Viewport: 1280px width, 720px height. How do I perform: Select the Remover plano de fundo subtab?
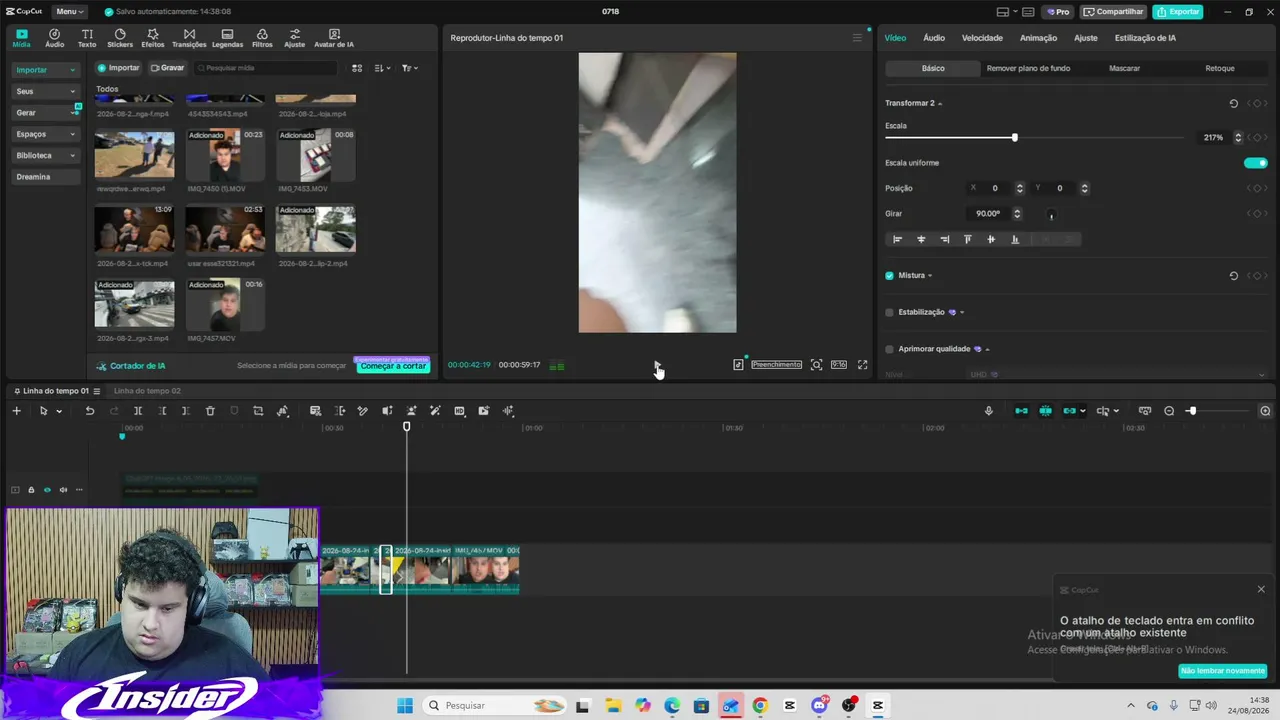1028,68
